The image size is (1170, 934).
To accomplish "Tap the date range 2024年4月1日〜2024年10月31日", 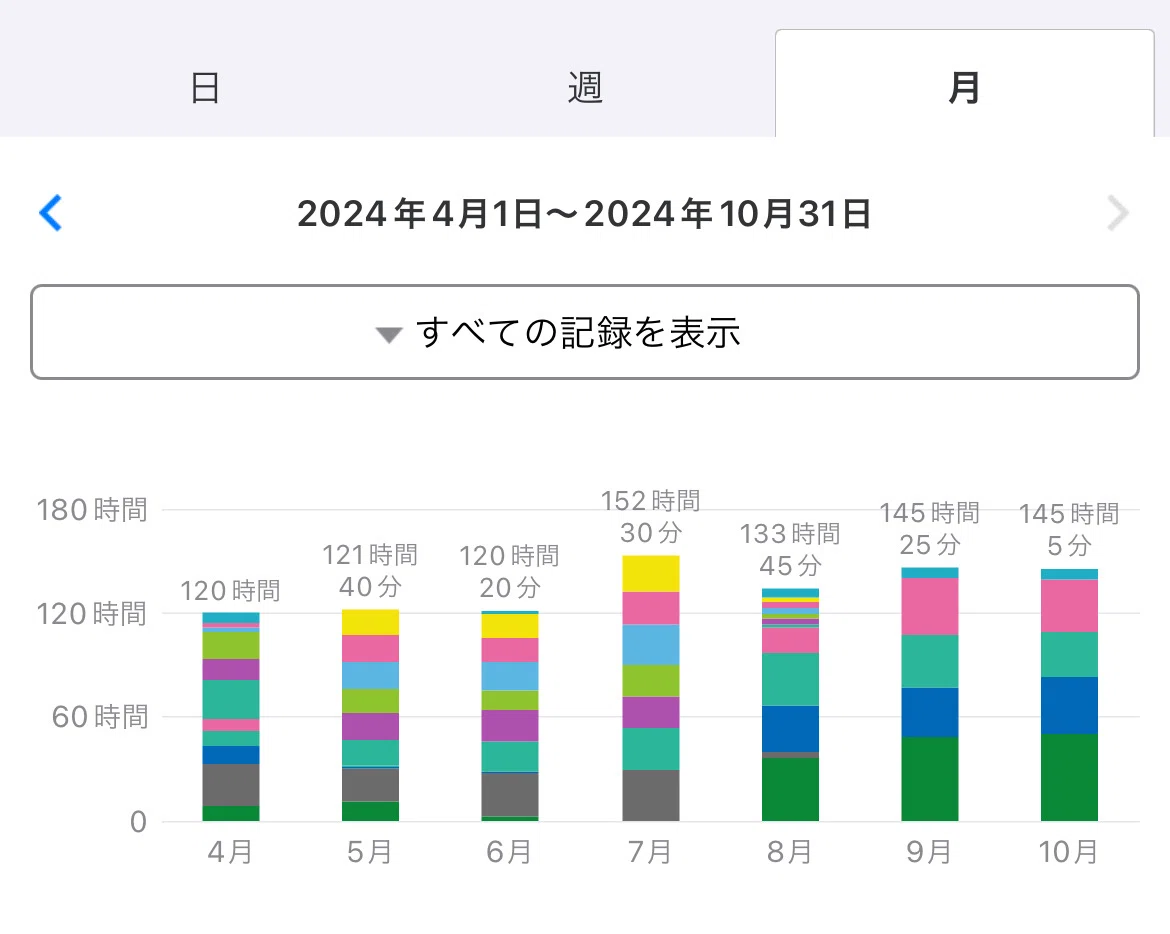I will pos(584,214).
